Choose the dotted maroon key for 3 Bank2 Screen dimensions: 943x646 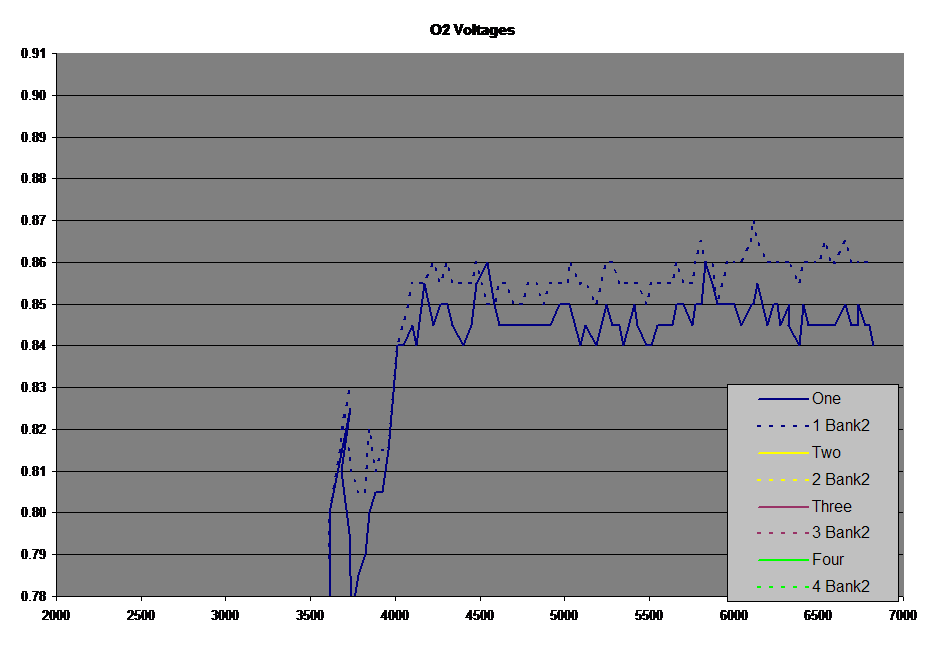[783, 533]
